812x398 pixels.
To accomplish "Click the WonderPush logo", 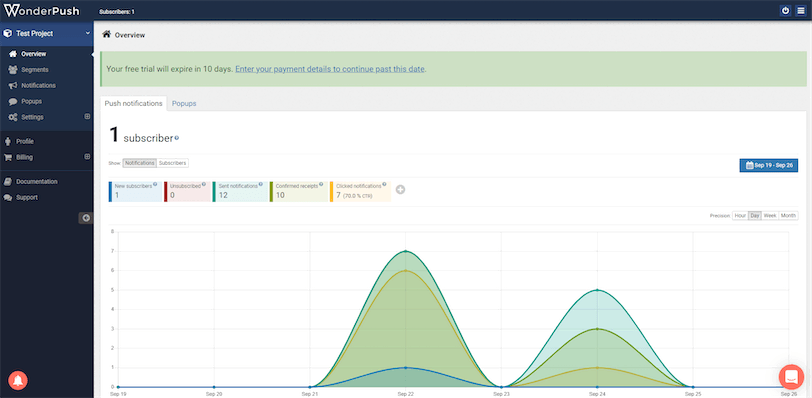I will coord(41,10).
